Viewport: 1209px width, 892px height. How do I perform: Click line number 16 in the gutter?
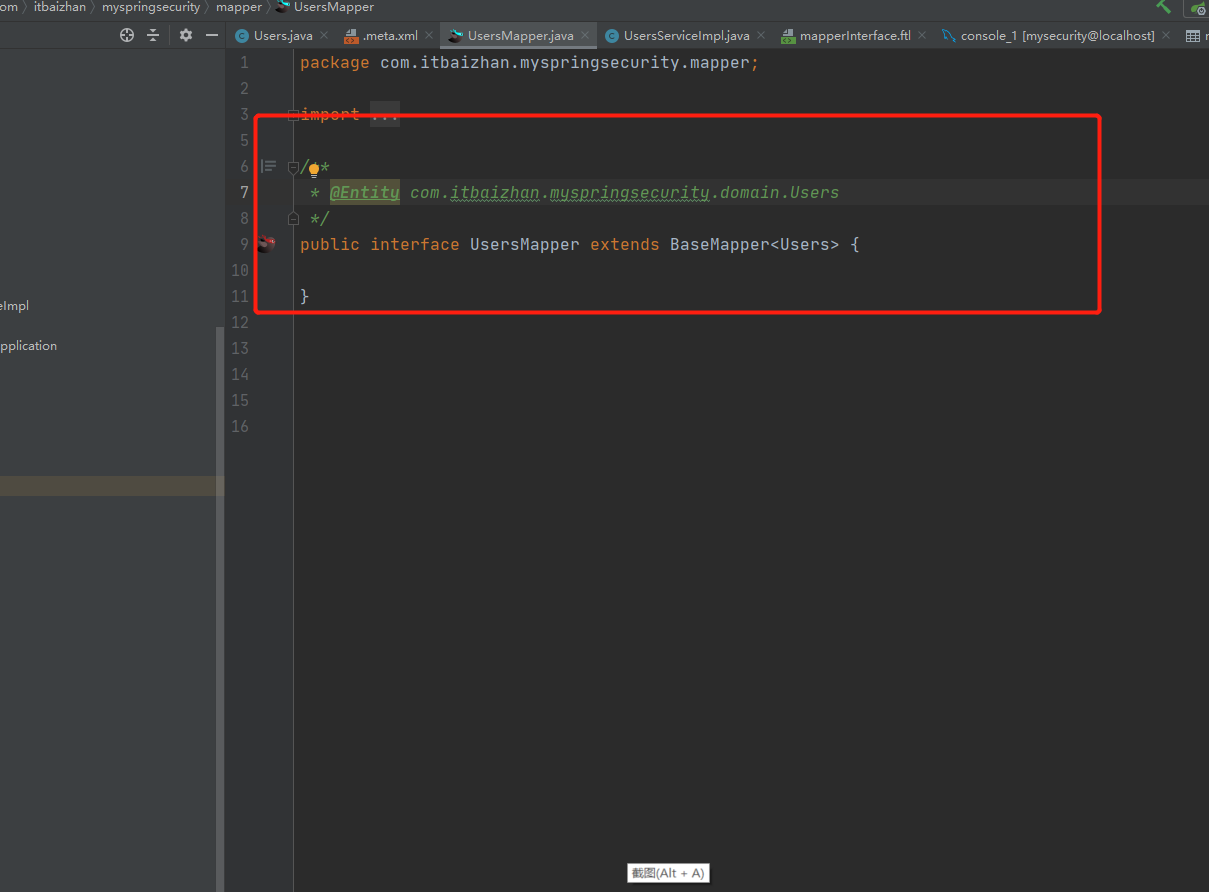tap(240, 426)
